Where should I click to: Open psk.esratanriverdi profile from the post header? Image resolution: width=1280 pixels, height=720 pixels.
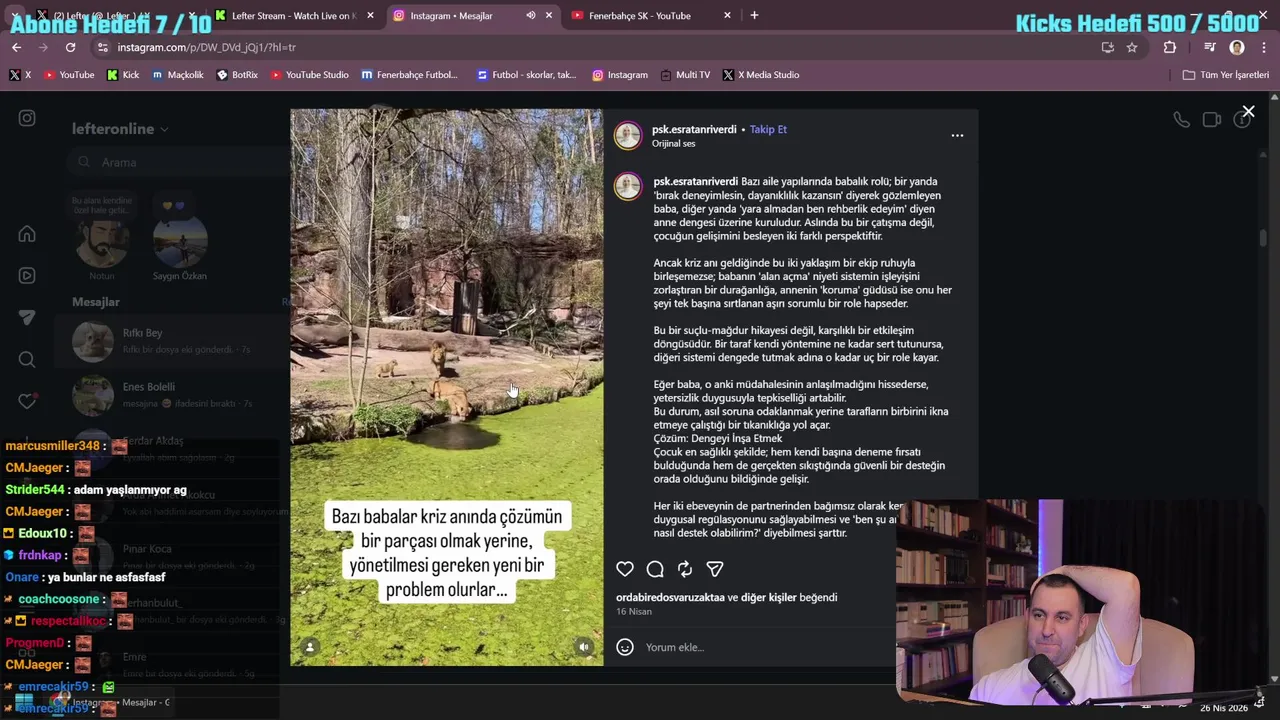tap(694, 129)
